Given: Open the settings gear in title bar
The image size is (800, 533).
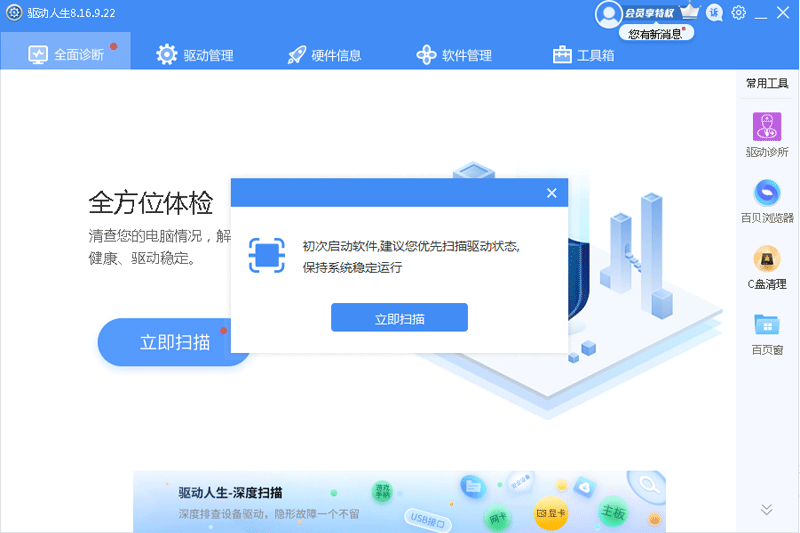Looking at the screenshot, I should pos(739,13).
